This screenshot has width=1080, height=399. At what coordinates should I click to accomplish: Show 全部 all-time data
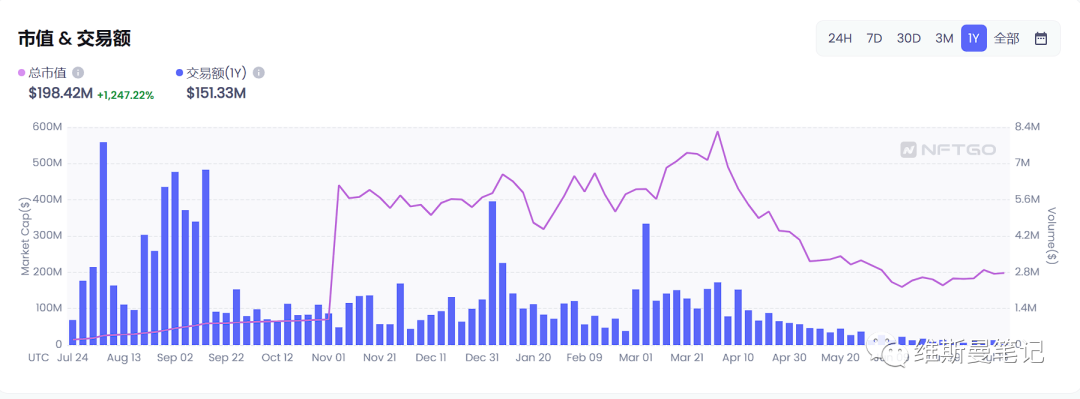click(1006, 39)
